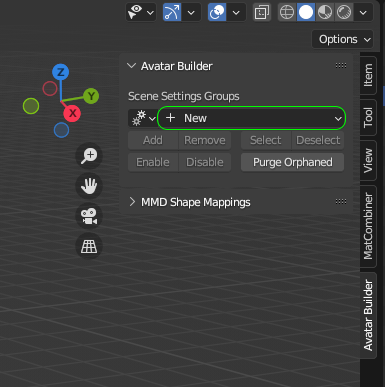Image resolution: width=385 pixels, height=387 pixels.
Task: Switch to the Avatar Builder sidebar tab
Action: click(368, 315)
